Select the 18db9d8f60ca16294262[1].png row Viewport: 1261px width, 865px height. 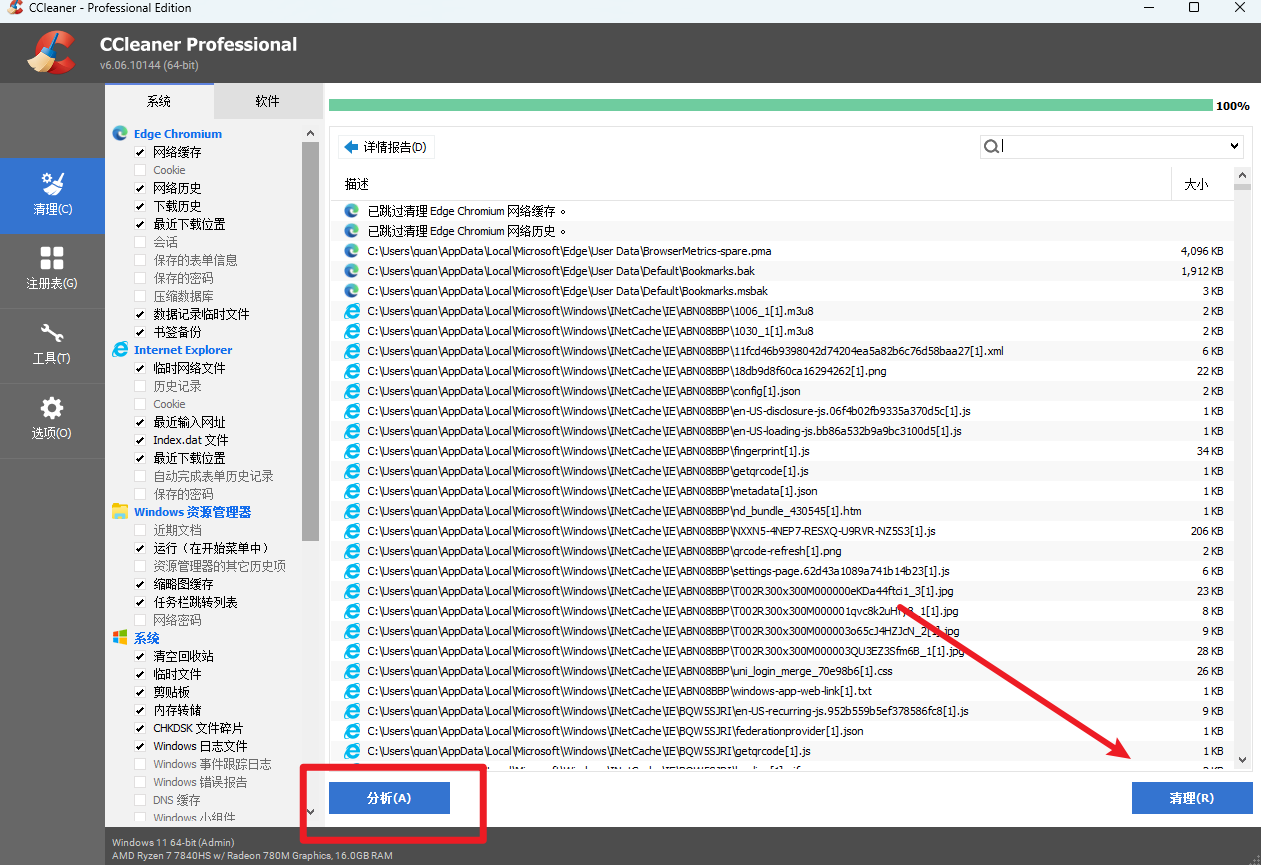[784, 371]
